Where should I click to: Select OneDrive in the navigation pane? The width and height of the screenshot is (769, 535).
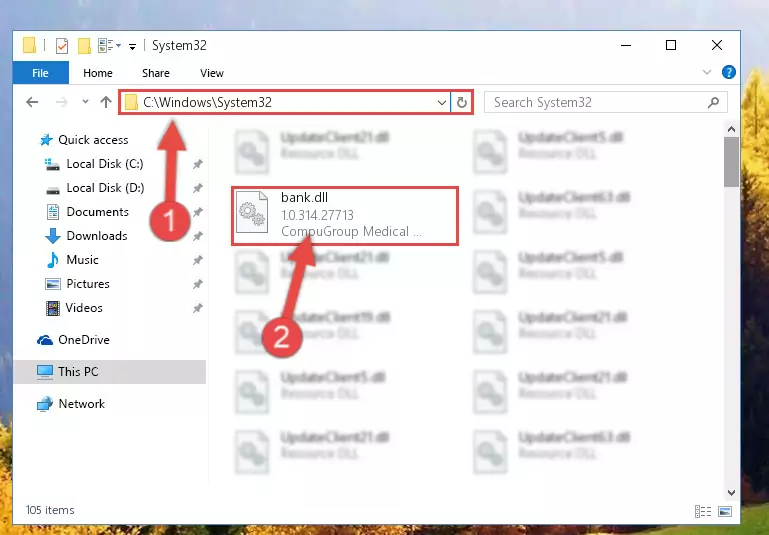point(83,340)
